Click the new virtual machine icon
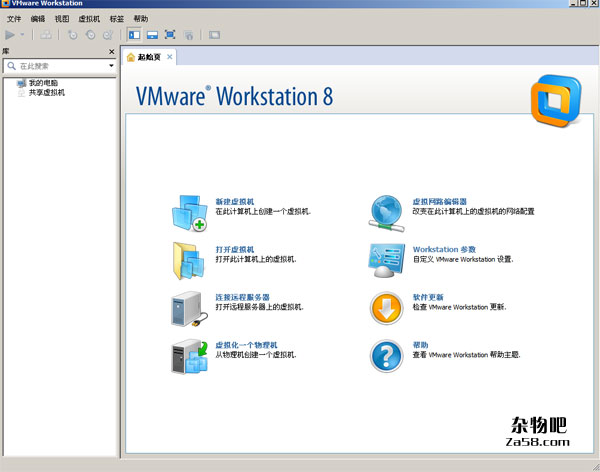 (x=189, y=213)
